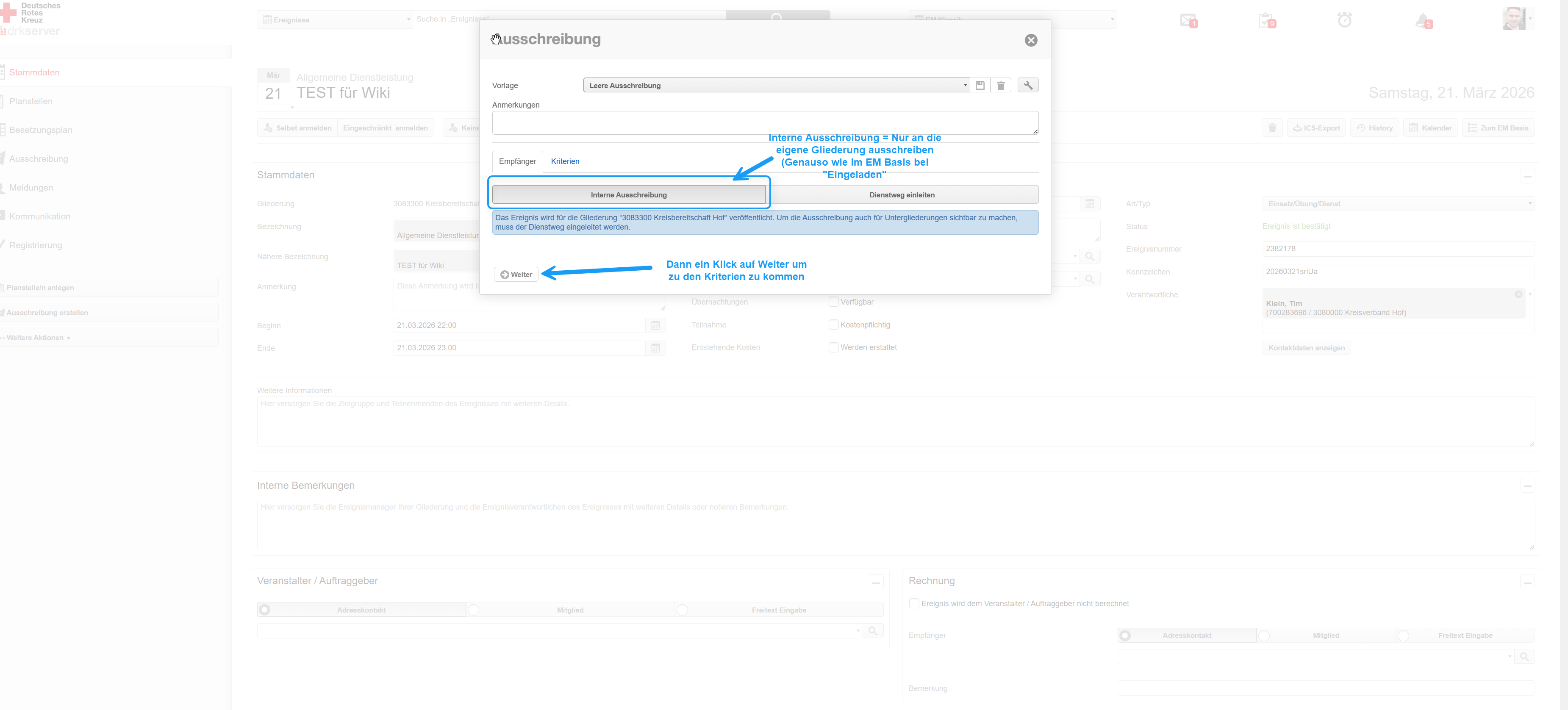
Task: Enable the Kostenpflichtig checkbox
Action: click(x=833, y=325)
